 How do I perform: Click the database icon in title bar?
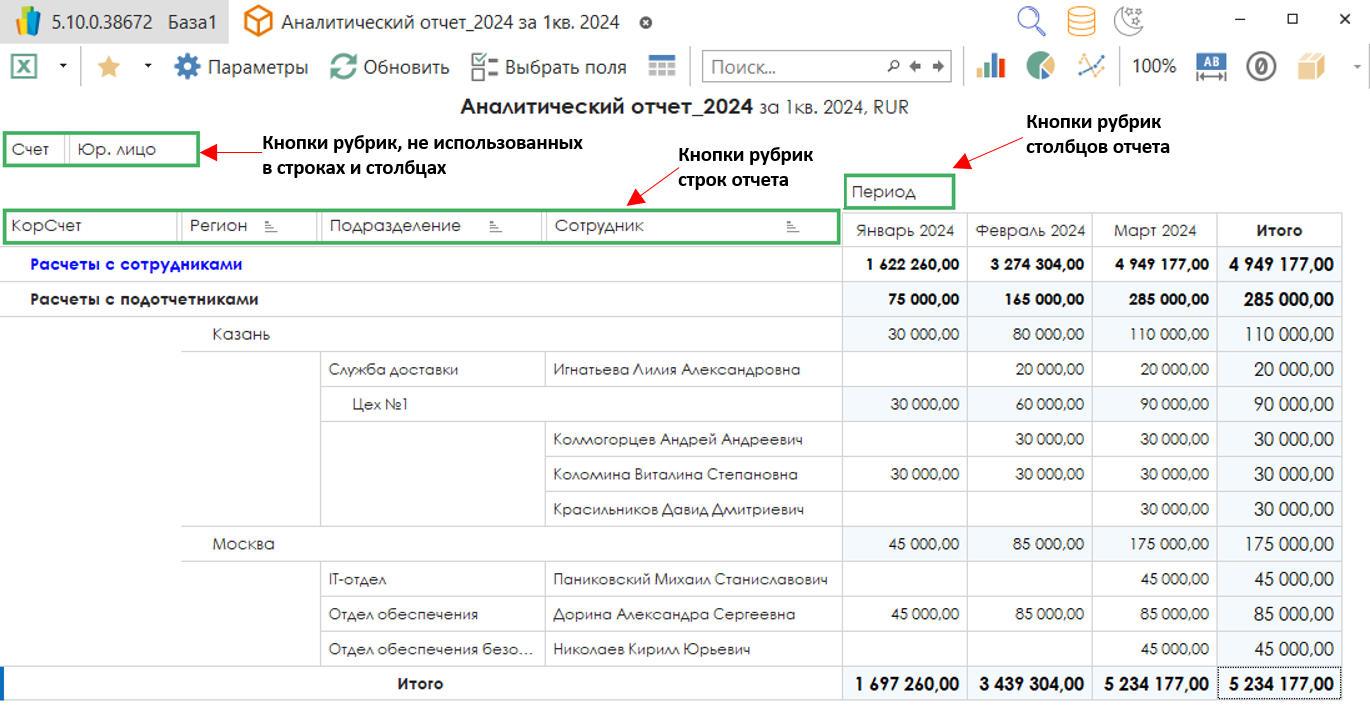(x=1080, y=21)
